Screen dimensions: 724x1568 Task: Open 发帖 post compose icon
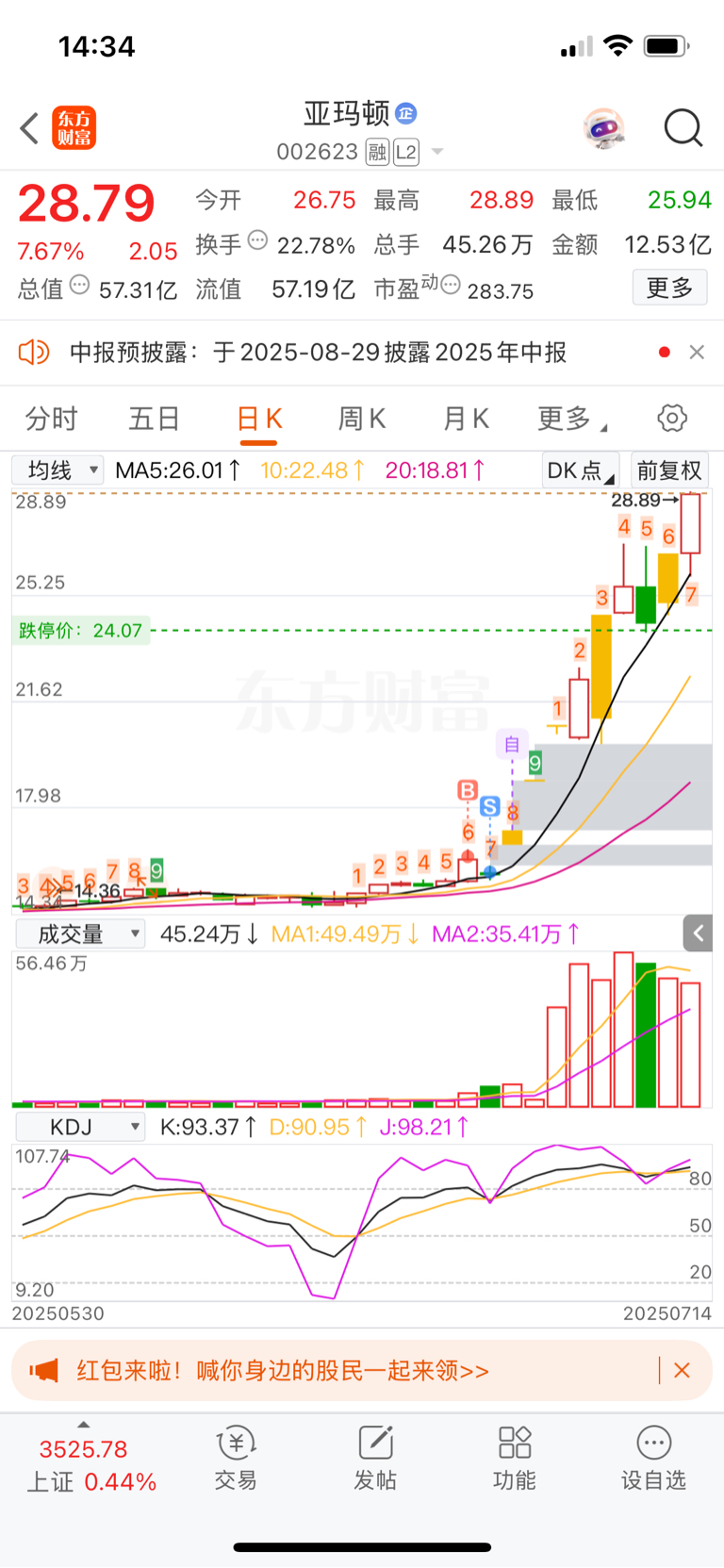pyautogui.click(x=375, y=1458)
